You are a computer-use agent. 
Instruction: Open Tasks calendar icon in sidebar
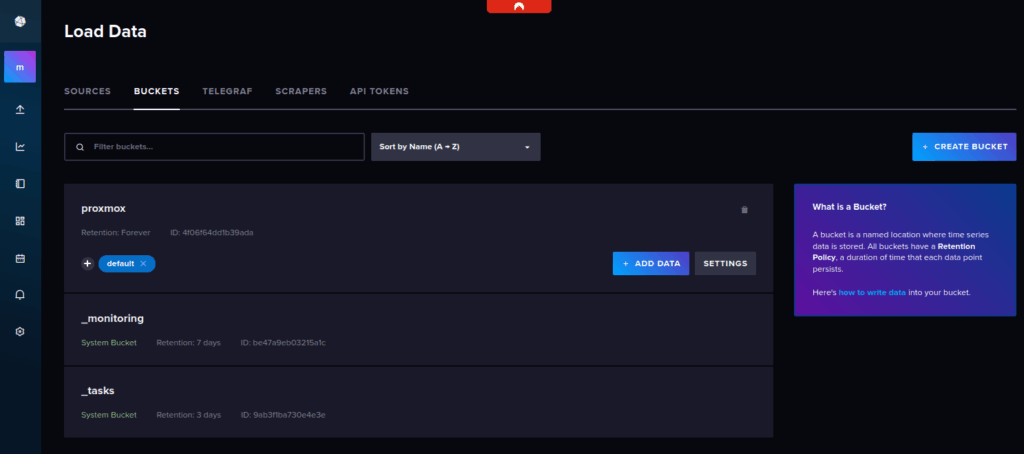(x=20, y=258)
